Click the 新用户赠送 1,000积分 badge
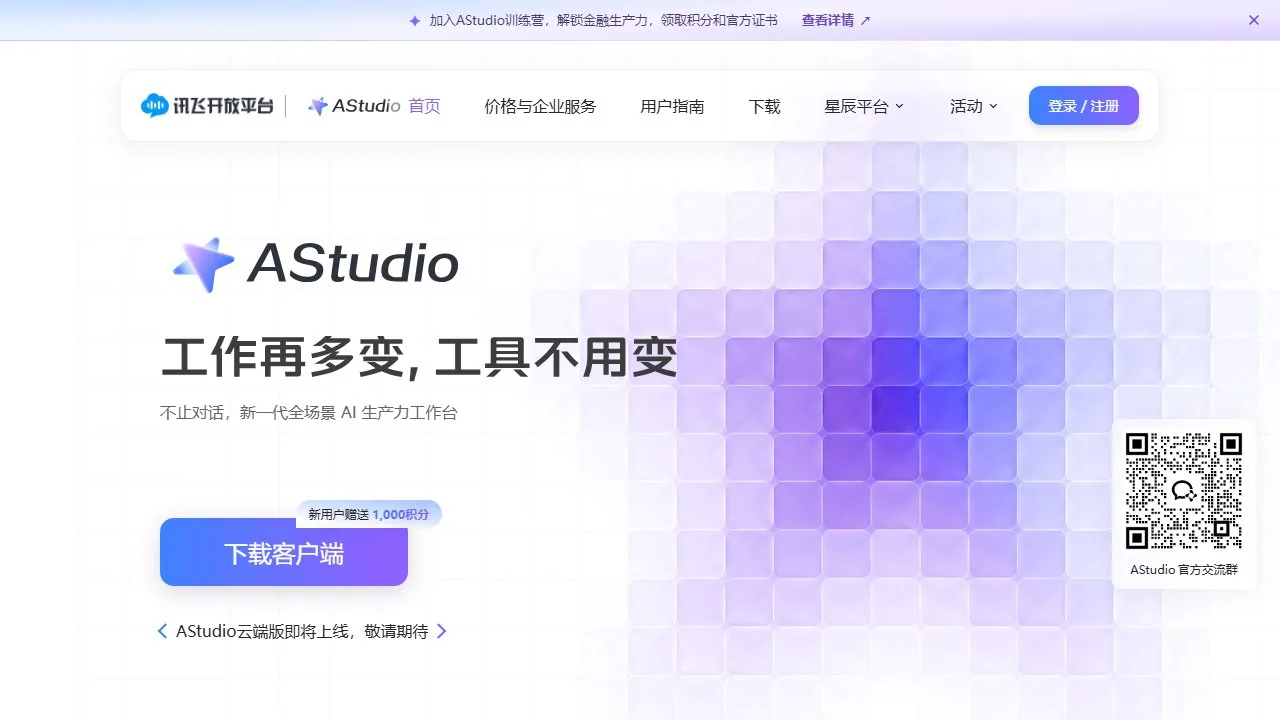Screen dimensions: 1280x720 tap(369, 514)
